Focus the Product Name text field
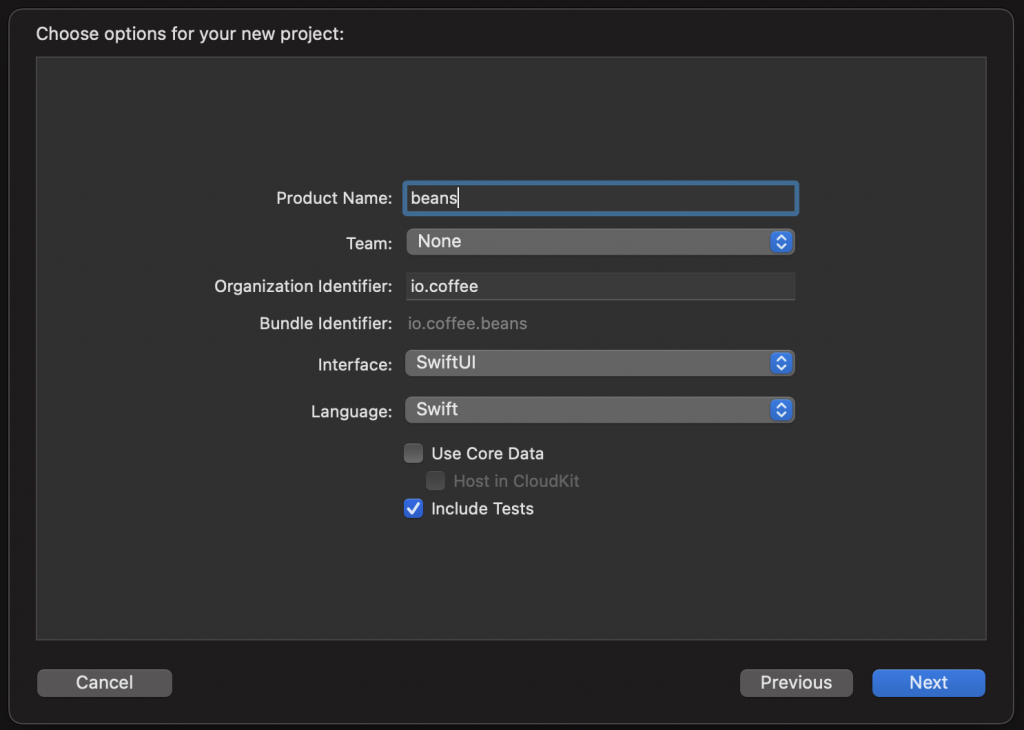The image size is (1024, 730). [600, 198]
